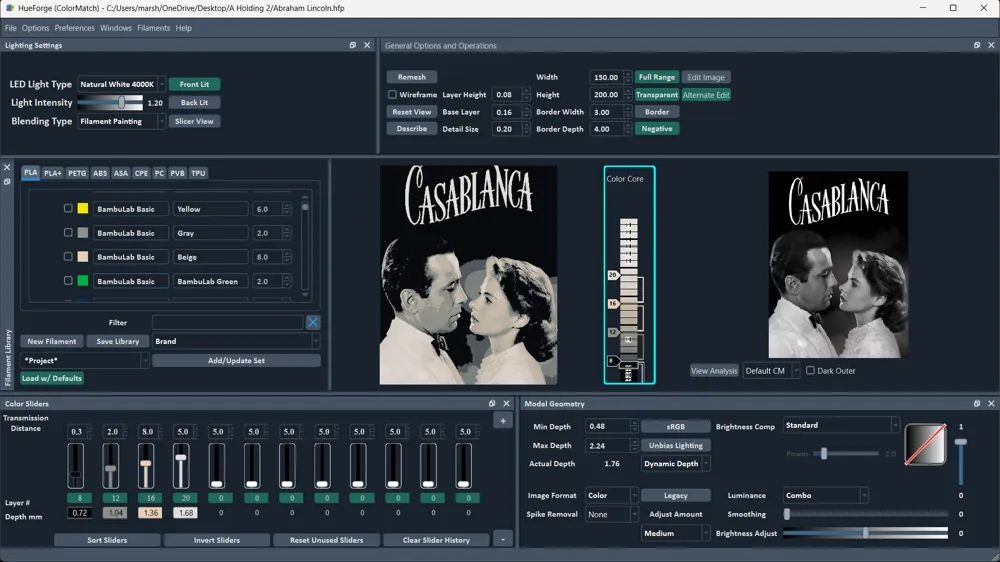Open the Filaments menu
Image resolution: width=1000 pixels, height=562 pixels.
(x=154, y=28)
